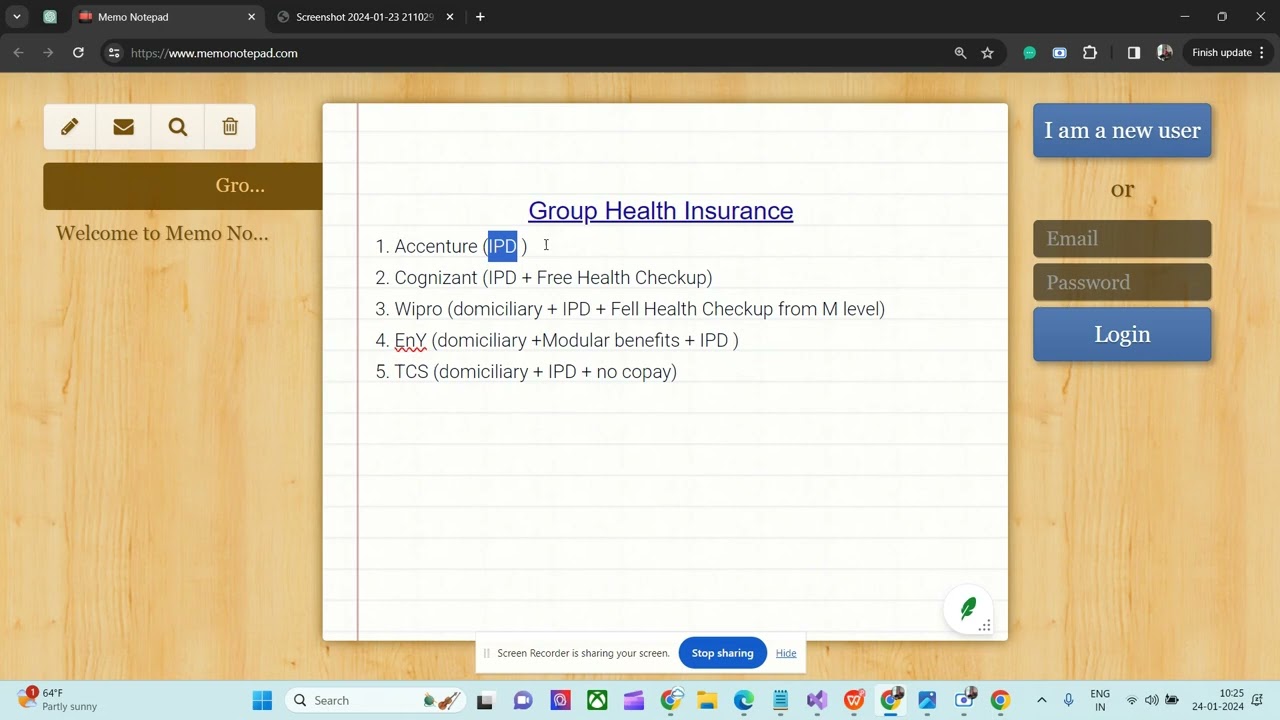This screenshot has height=720, width=1280.
Task: Open Visual Studio from taskbar
Action: [x=817, y=700]
